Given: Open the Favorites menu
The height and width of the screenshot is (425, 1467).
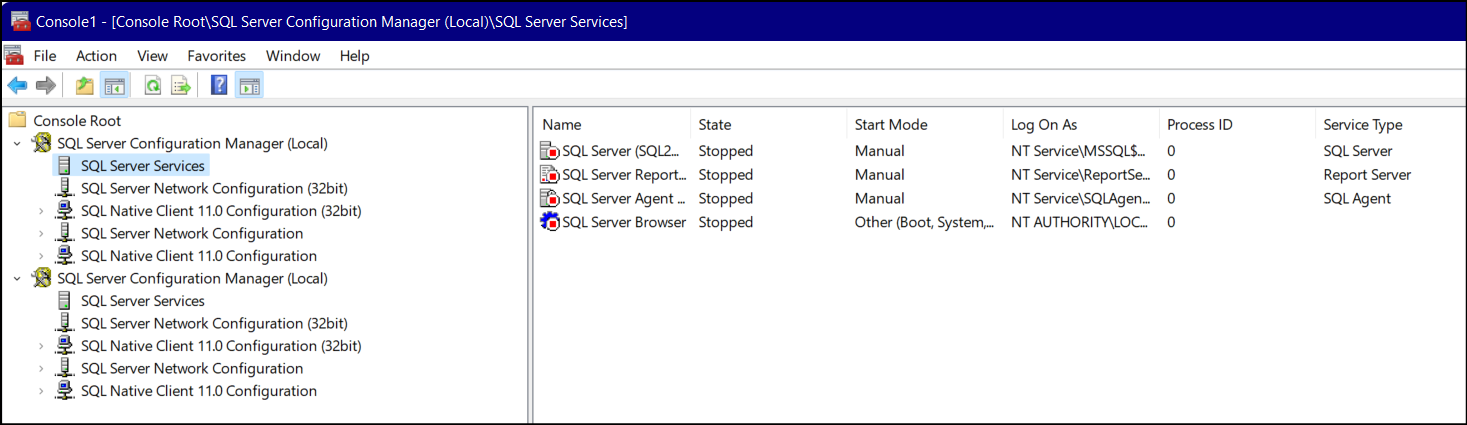Looking at the screenshot, I should pos(216,56).
